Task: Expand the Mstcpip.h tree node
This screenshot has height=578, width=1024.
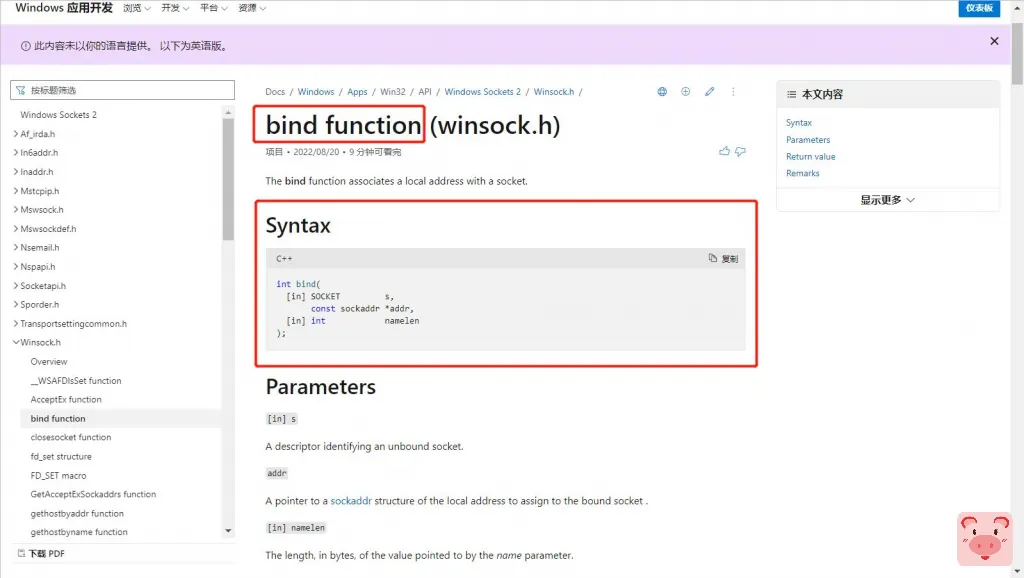Action: pos(16,191)
